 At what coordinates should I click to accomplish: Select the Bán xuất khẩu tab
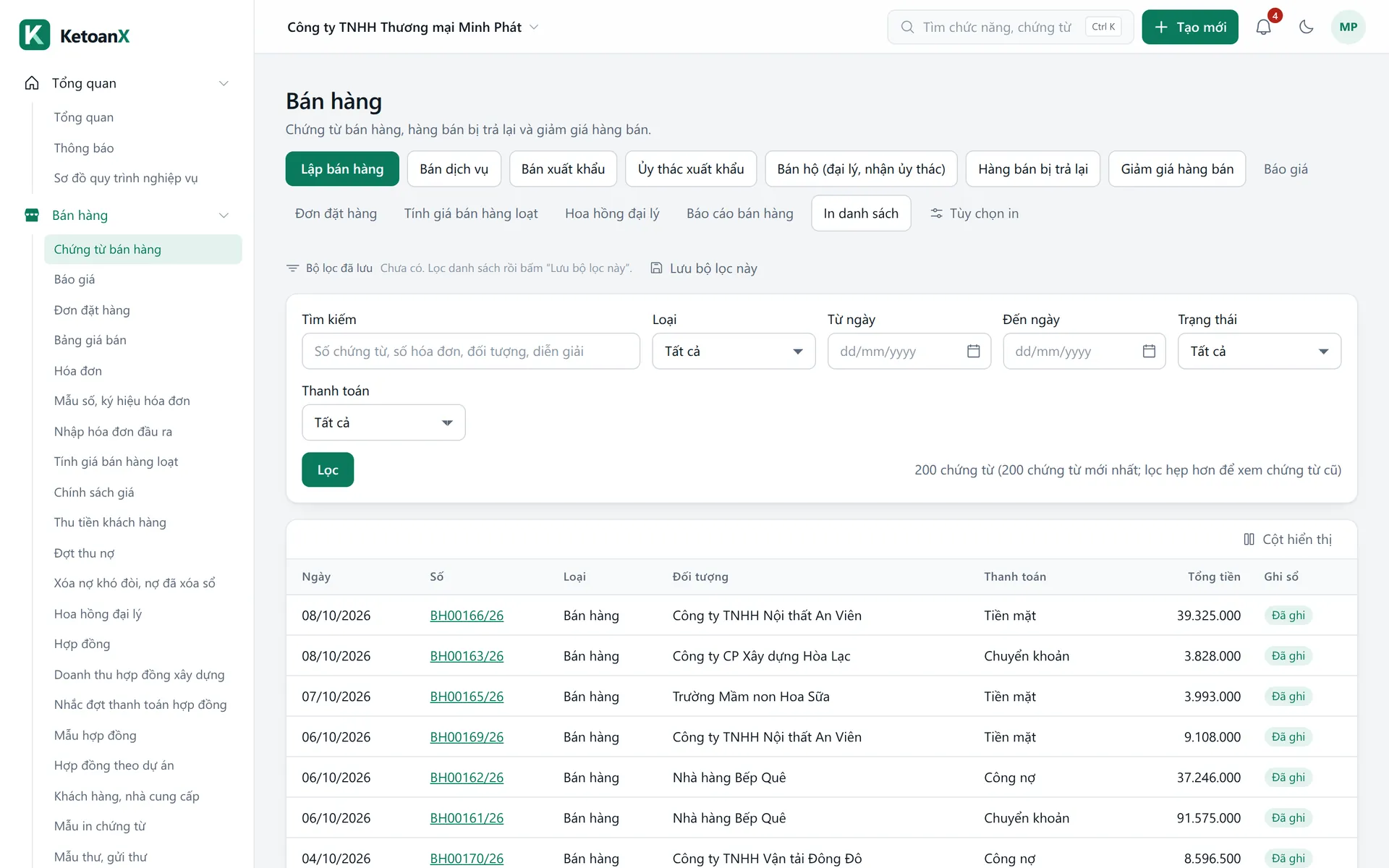pyautogui.click(x=563, y=169)
